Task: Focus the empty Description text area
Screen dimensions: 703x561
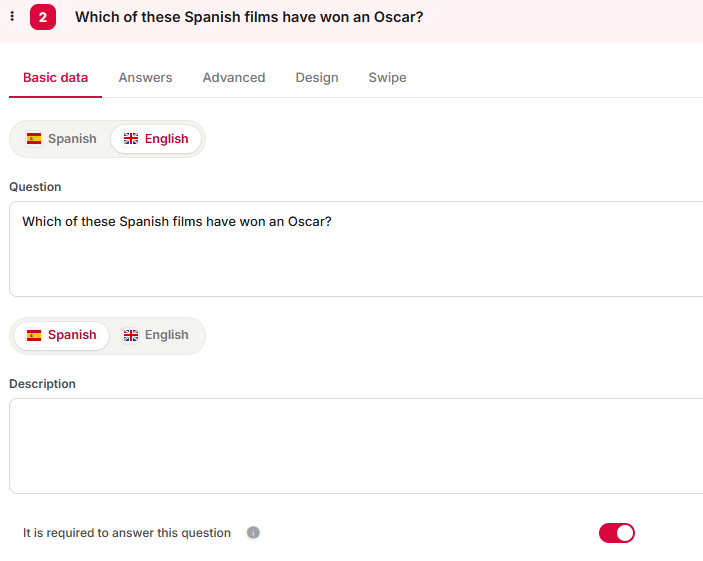Action: (356, 446)
